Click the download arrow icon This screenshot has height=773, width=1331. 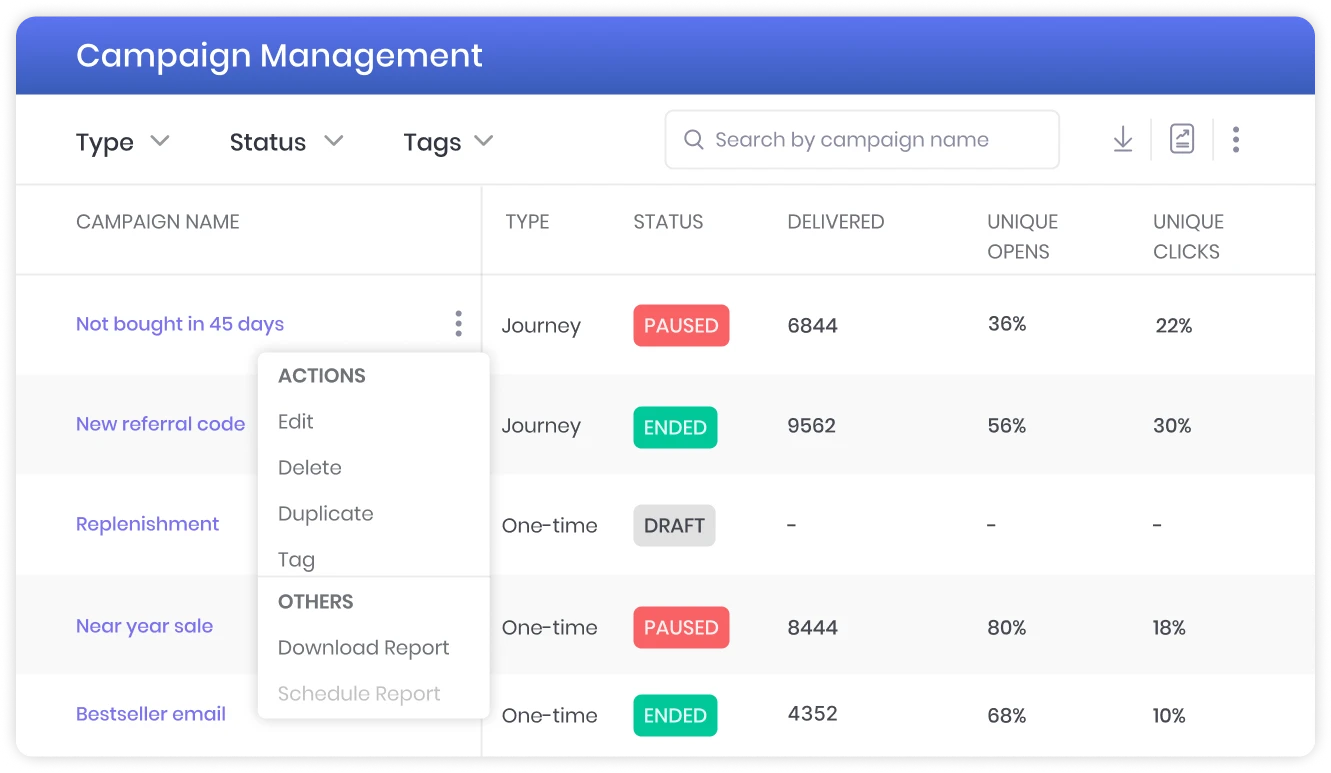1123,139
